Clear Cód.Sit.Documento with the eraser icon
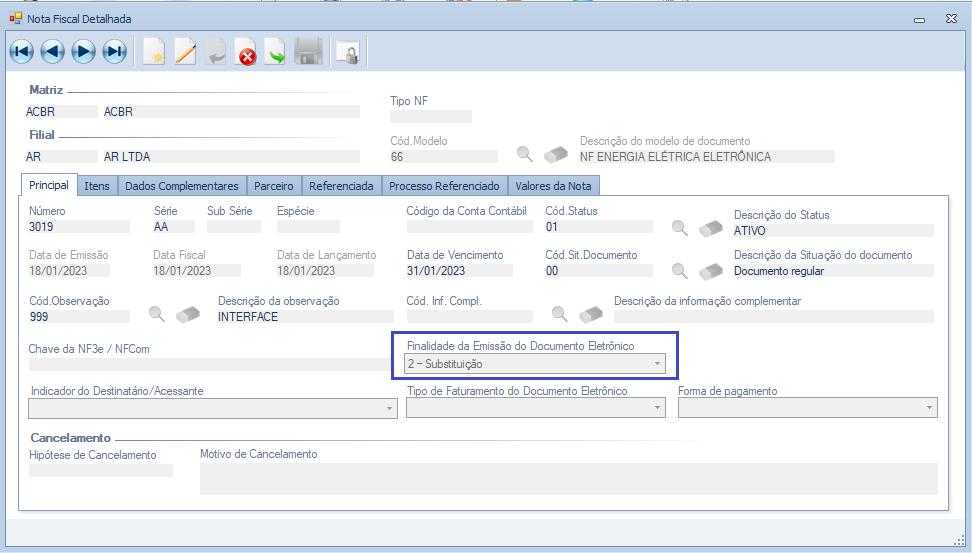The image size is (972, 553). click(711, 271)
